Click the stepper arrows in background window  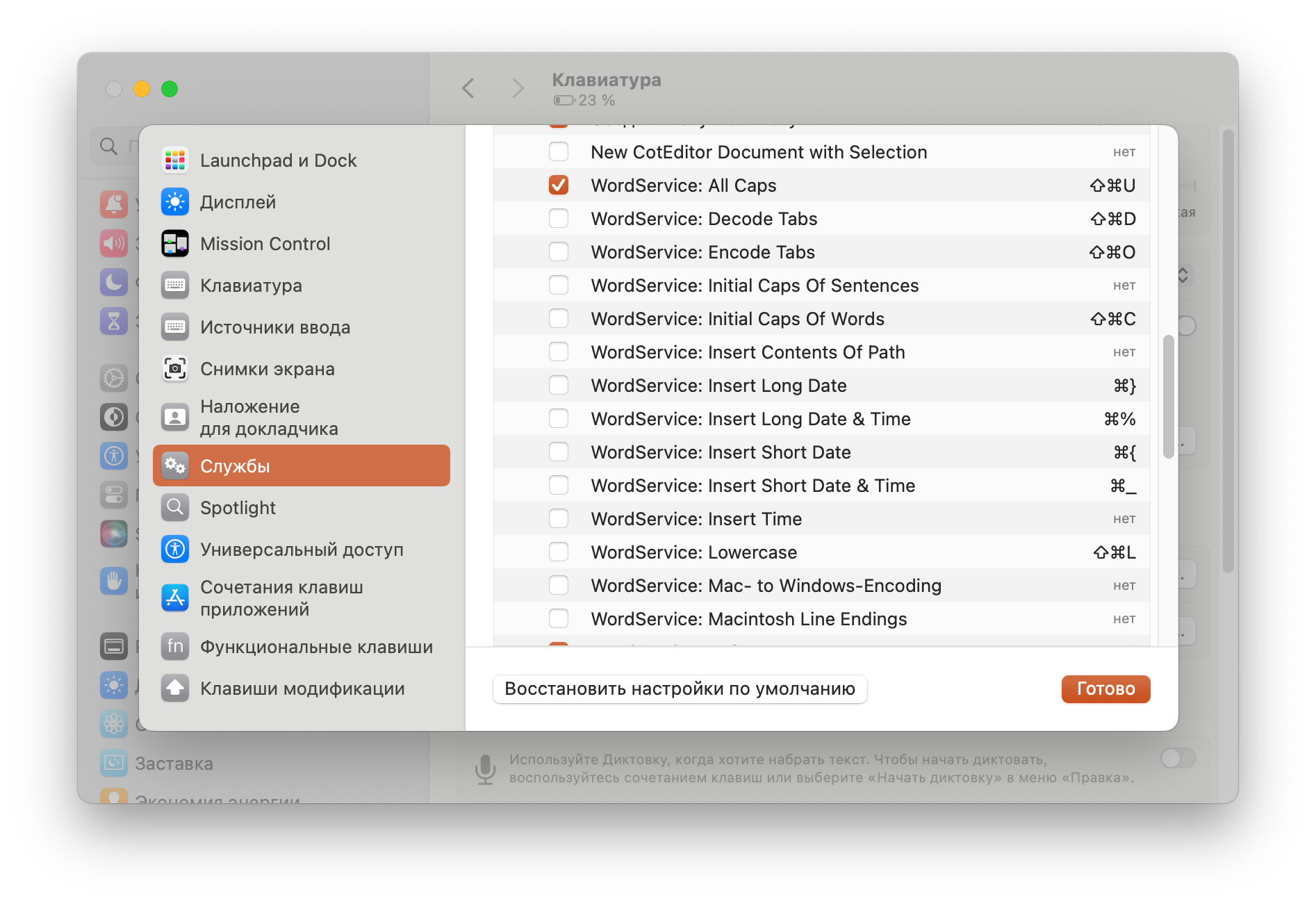pyautogui.click(x=1183, y=274)
